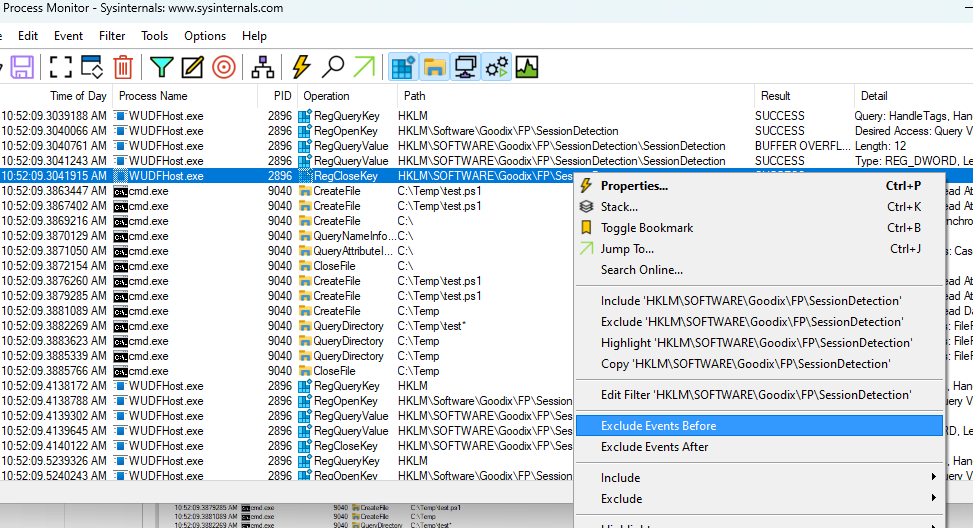Open the Tools menu
The image size is (973, 528).
(x=155, y=36)
